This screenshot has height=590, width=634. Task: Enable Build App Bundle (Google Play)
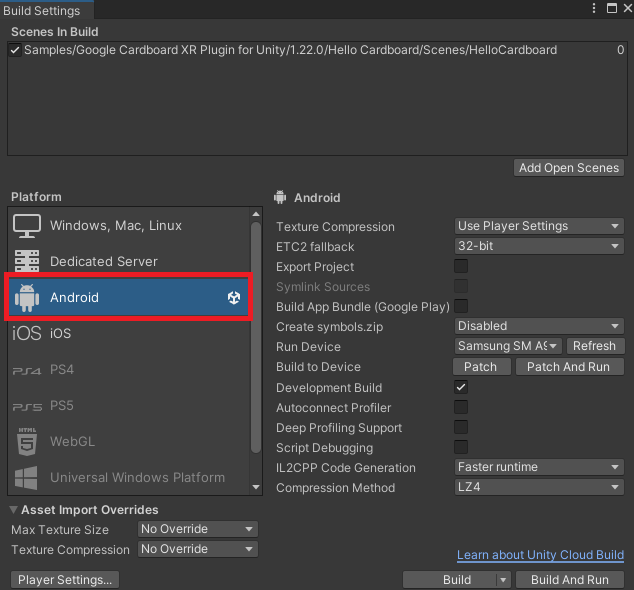[461, 306]
